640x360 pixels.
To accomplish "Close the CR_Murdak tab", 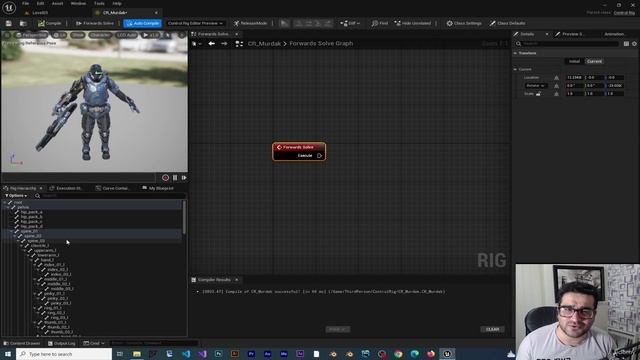I will [x=156, y=13].
